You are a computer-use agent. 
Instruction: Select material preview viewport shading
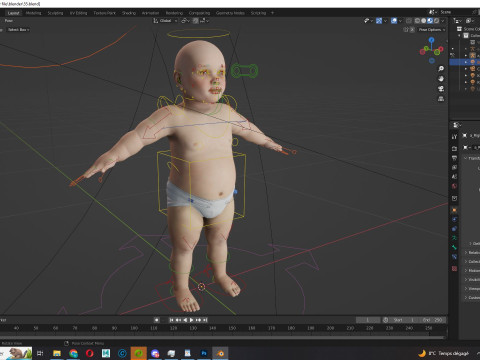(x=430, y=21)
